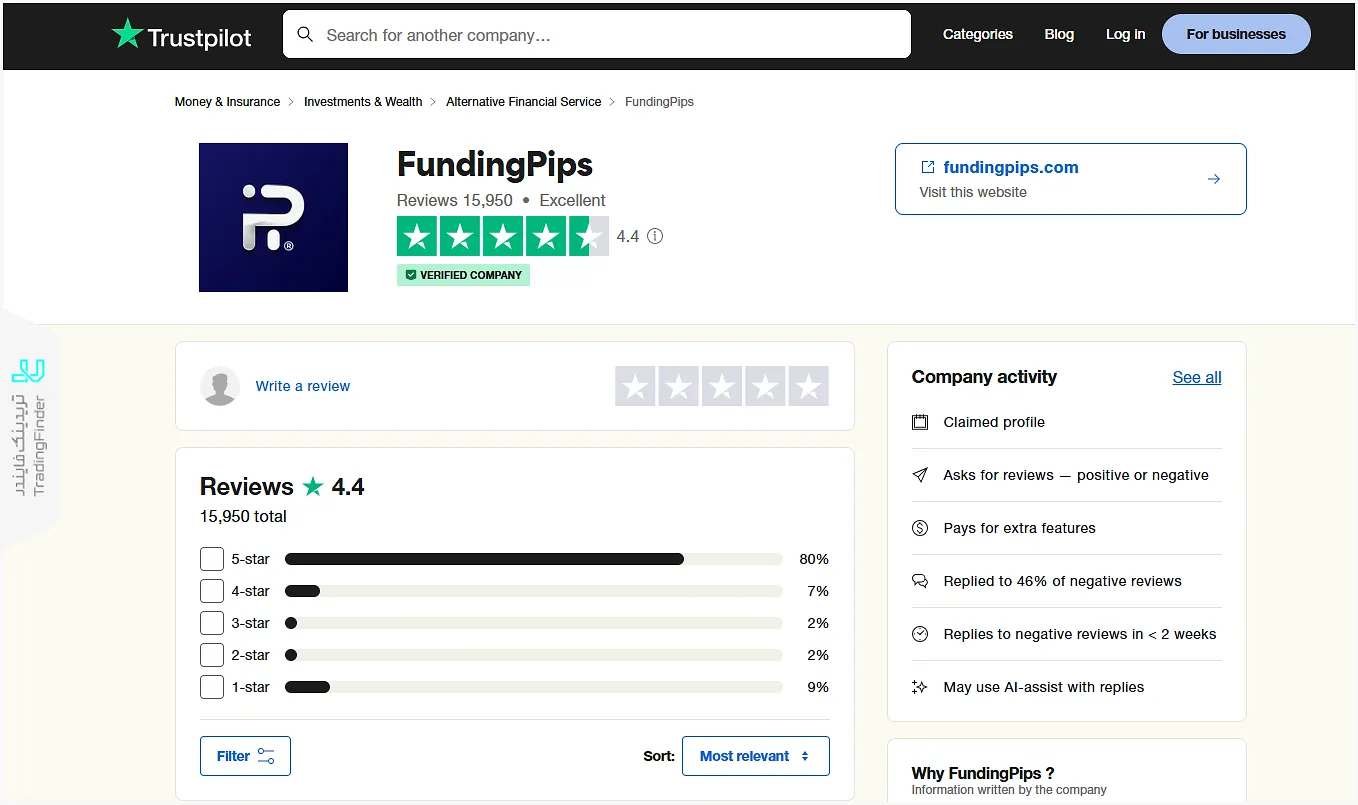Open Investments & Wealth breadcrumb link

(363, 102)
